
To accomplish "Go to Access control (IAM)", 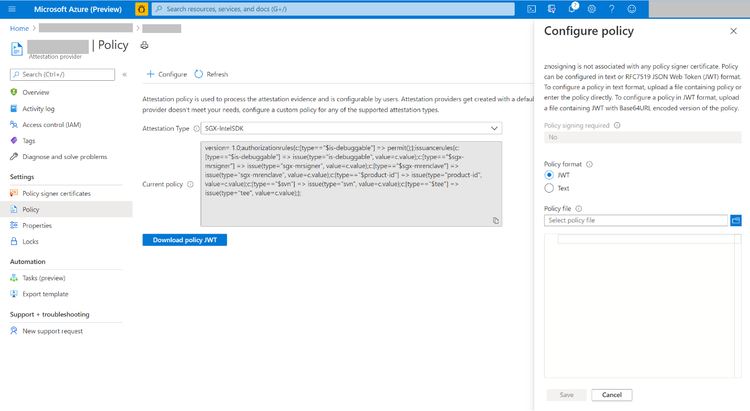I will (x=51, y=125).
